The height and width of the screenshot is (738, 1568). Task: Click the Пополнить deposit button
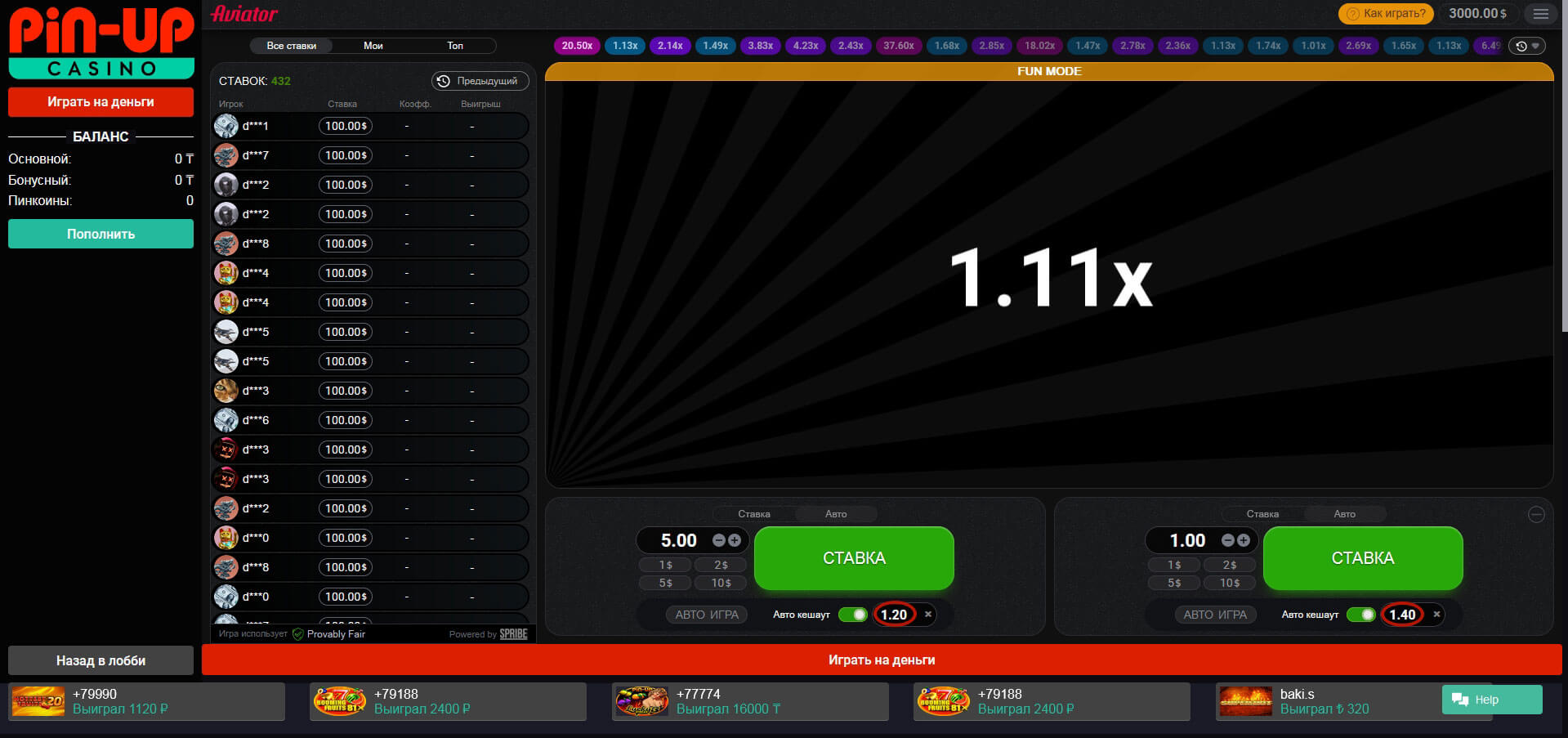tap(101, 234)
